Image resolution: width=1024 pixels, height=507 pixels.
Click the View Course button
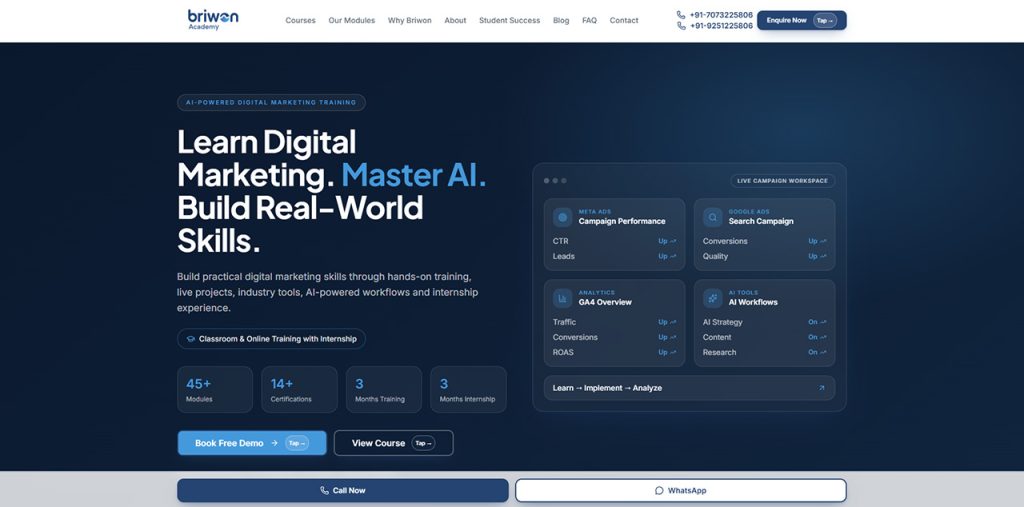click(x=394, y=443)
